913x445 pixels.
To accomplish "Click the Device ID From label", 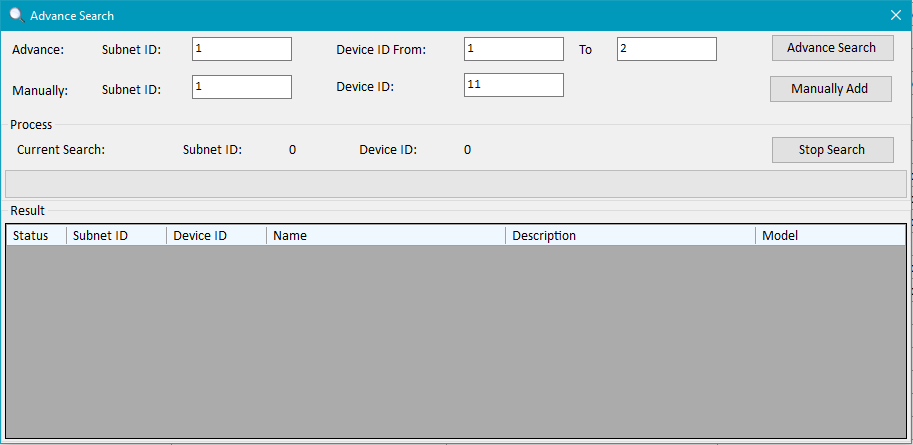I will click(x=381, y=50).
